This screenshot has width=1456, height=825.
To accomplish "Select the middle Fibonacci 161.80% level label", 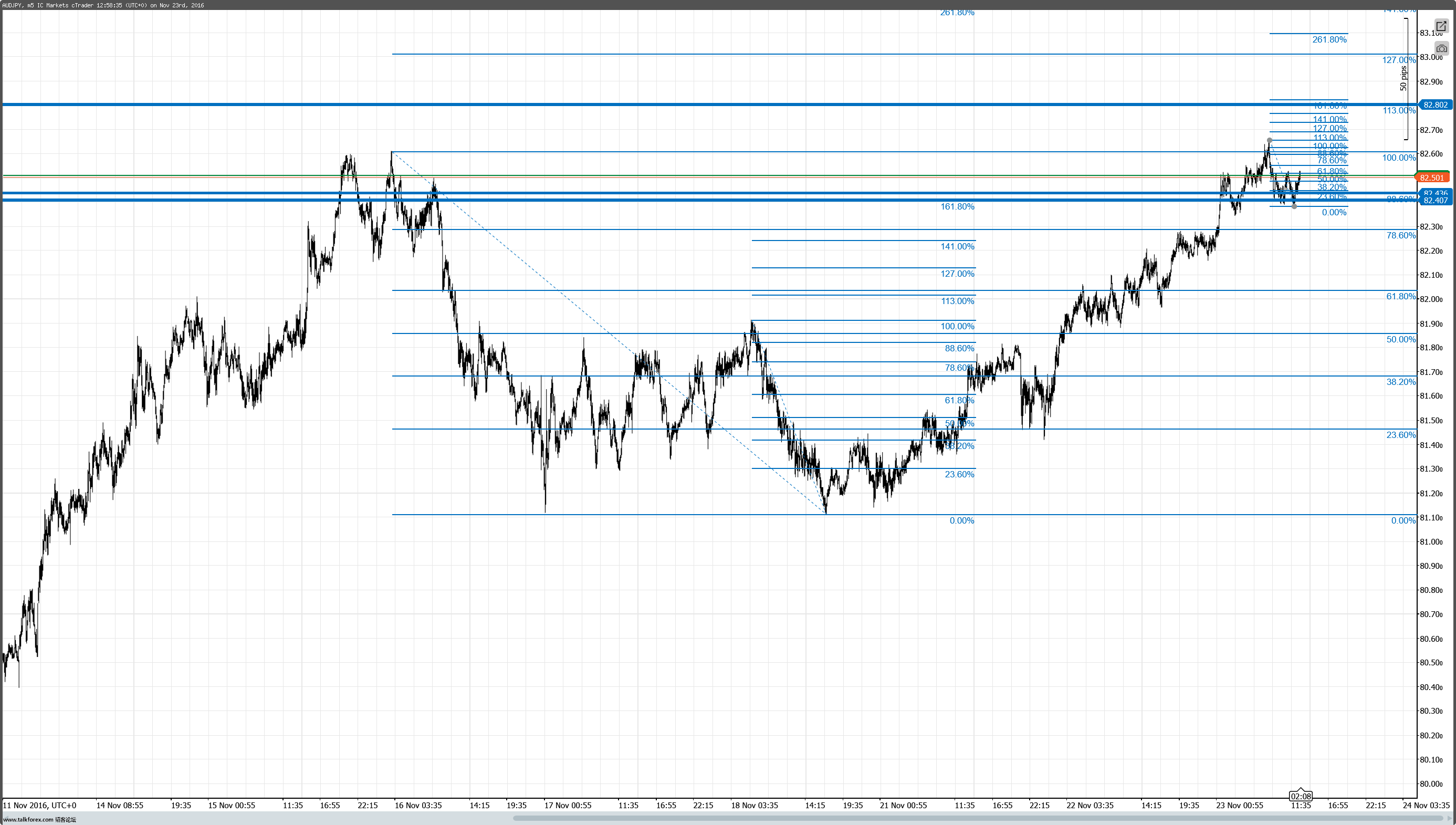I will [x=957, y=207].
